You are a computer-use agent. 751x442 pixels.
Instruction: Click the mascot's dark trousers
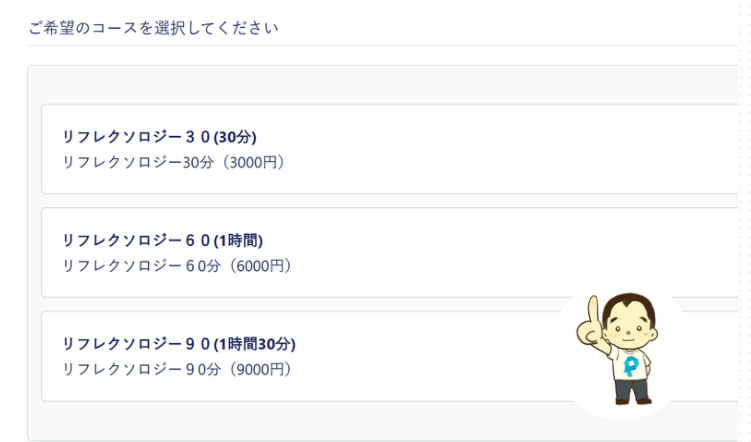pos(632,390)
